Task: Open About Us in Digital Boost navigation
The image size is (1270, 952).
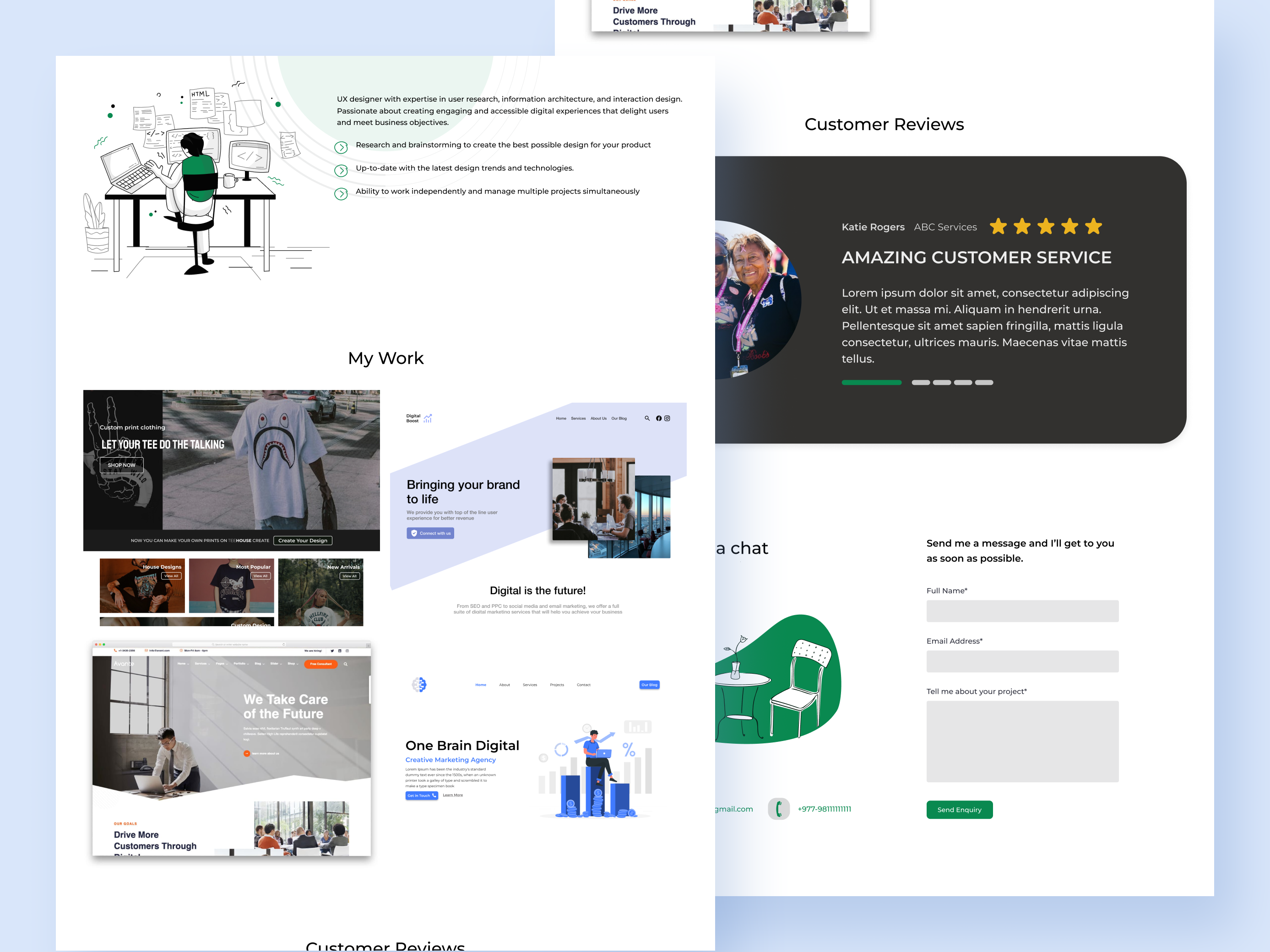Action: coord(599,418)
